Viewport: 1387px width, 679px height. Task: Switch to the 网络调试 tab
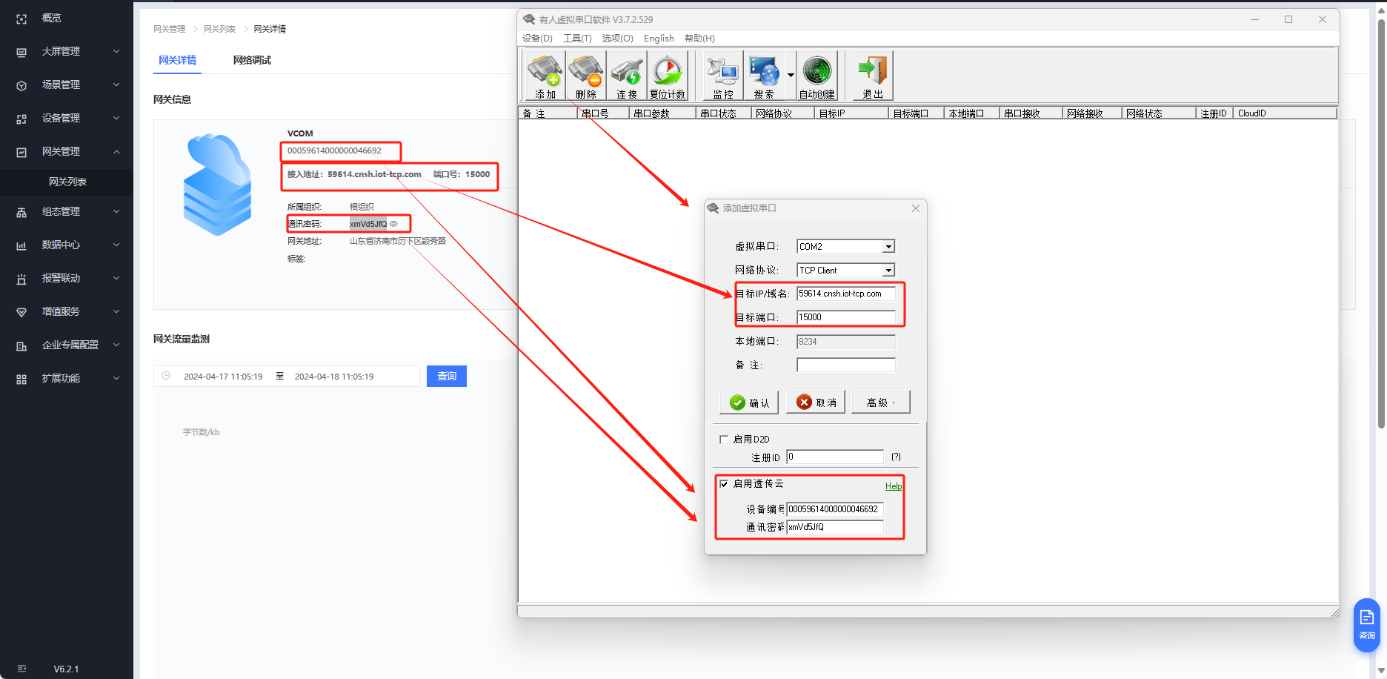[252, 60]
